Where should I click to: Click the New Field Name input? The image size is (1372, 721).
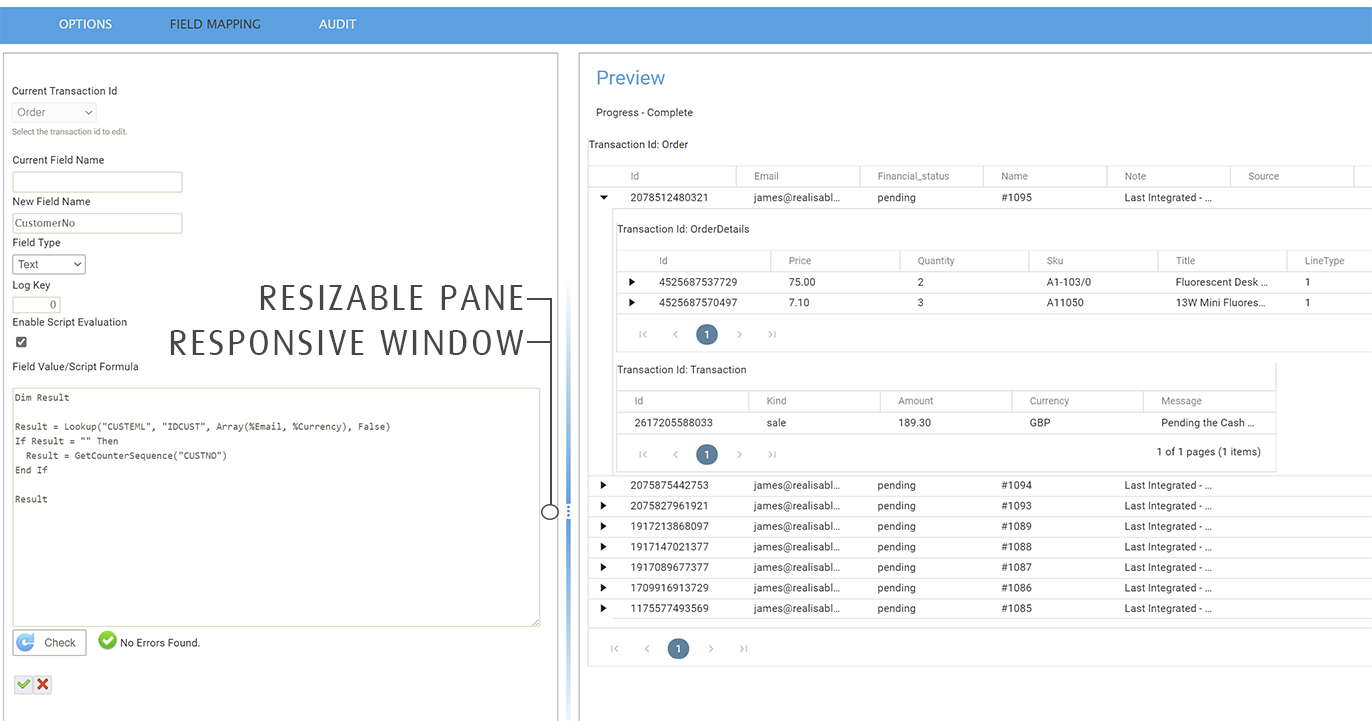97,223
